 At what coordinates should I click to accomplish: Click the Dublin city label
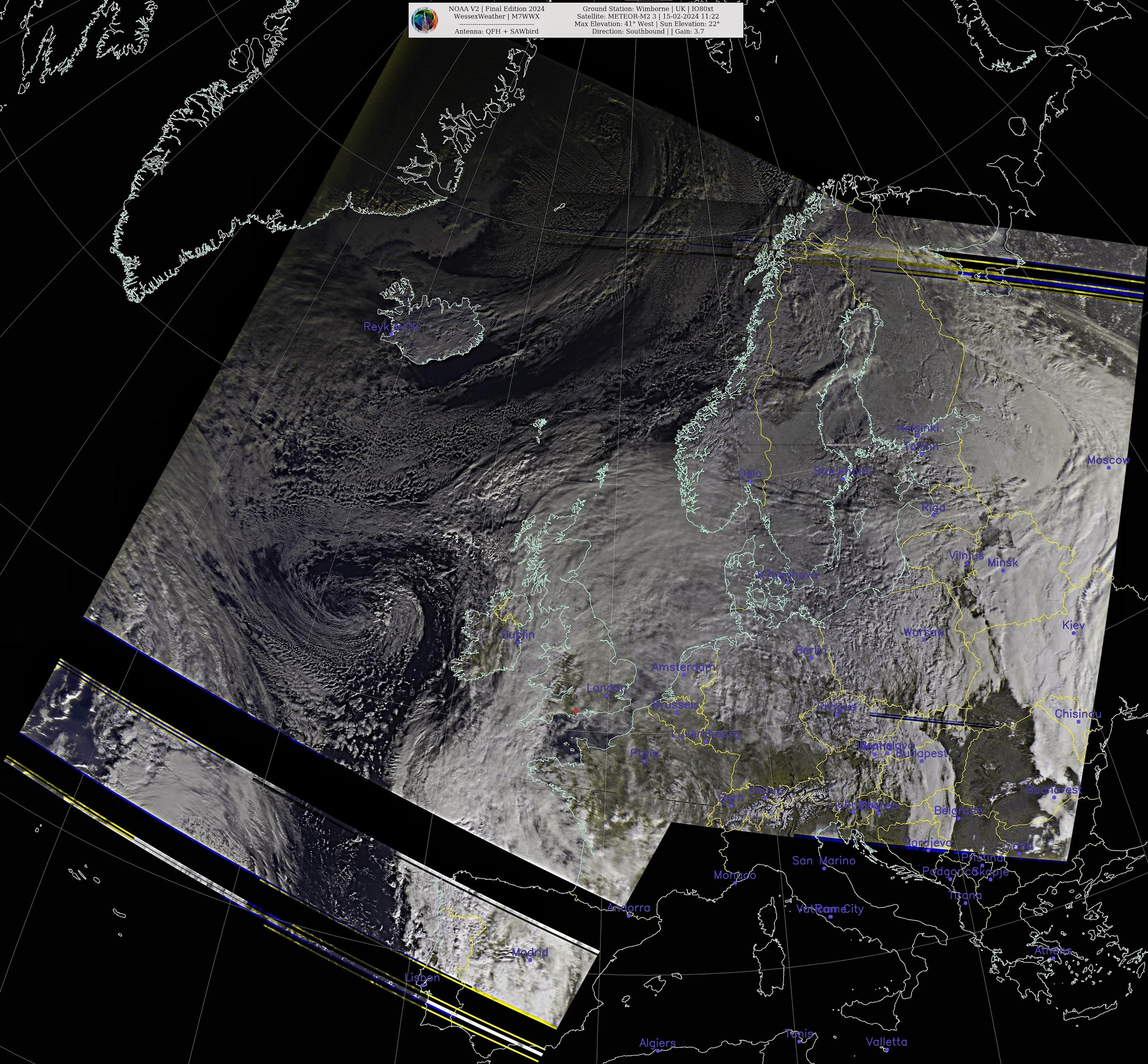click(x=518, y=634)
